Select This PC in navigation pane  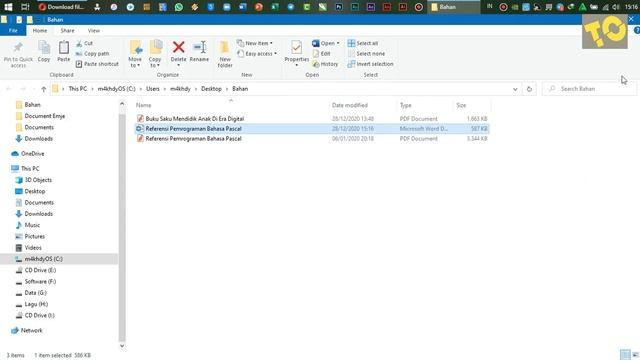coord(30,169)
